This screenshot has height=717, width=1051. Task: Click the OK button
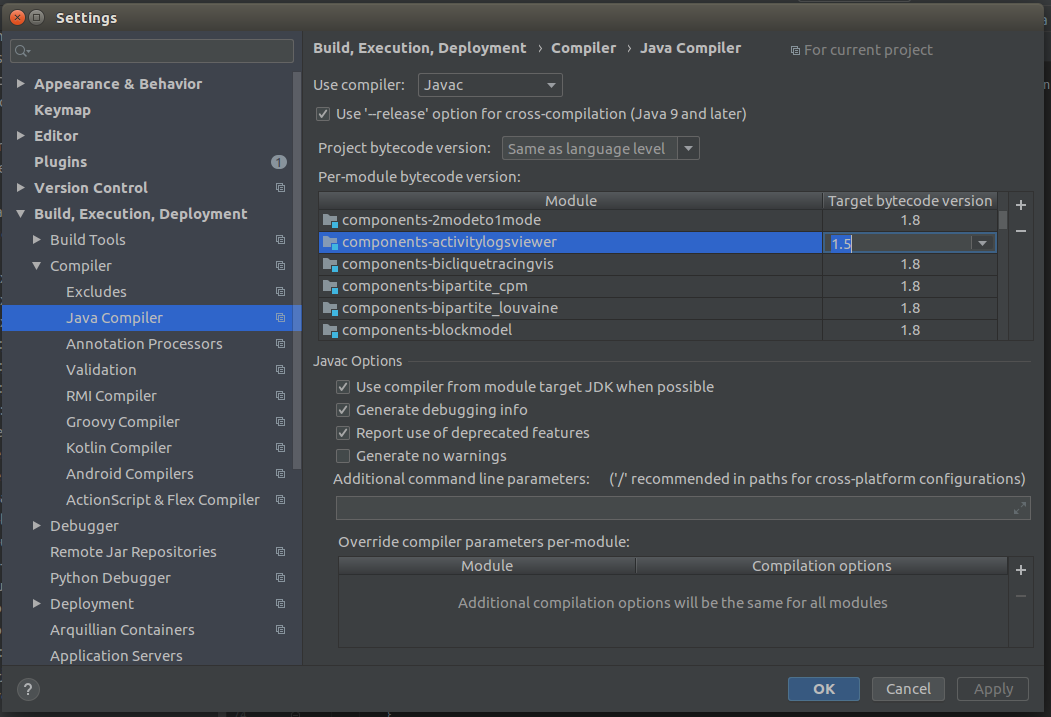click(x=823, y=688)
